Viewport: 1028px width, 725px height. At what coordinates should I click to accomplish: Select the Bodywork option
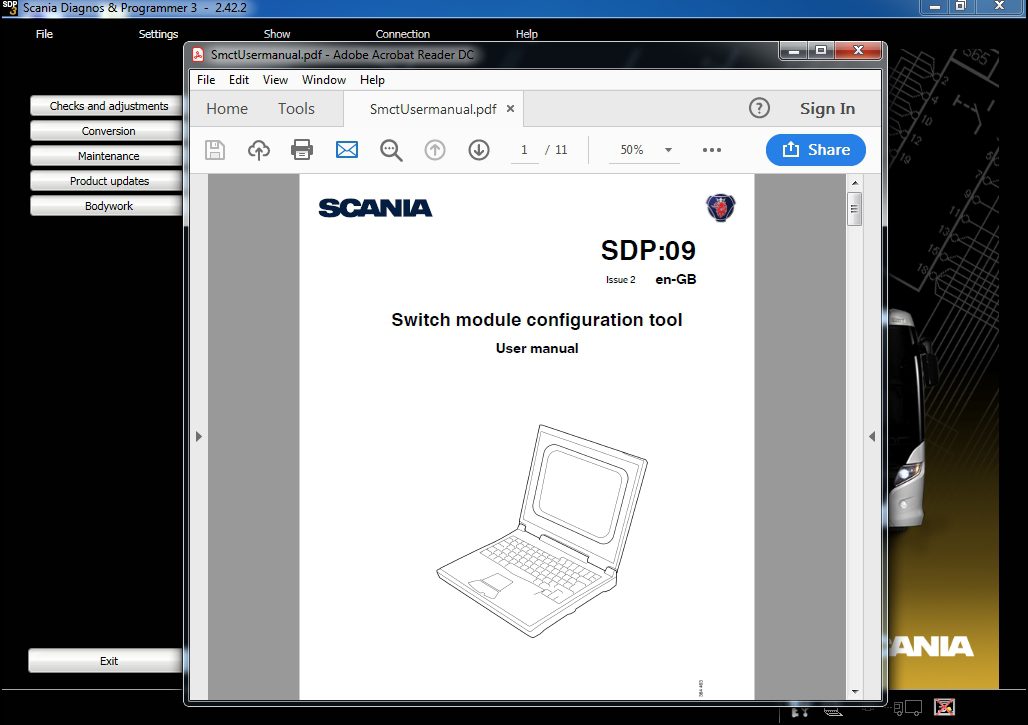click(x=105, y=205)
